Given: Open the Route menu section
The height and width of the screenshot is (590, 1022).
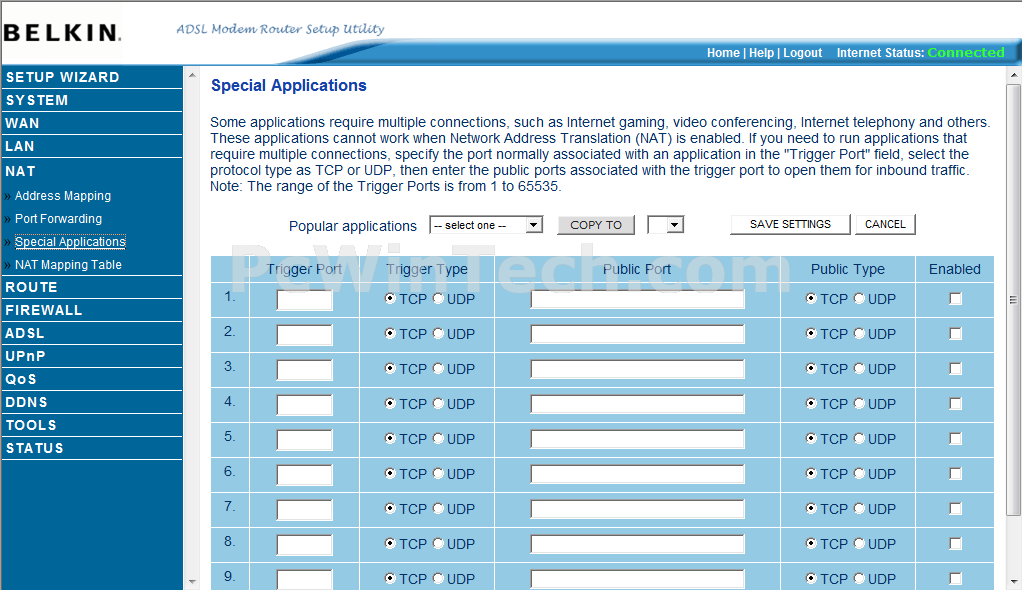Looking at the screenshot, I should pos(31,288).
